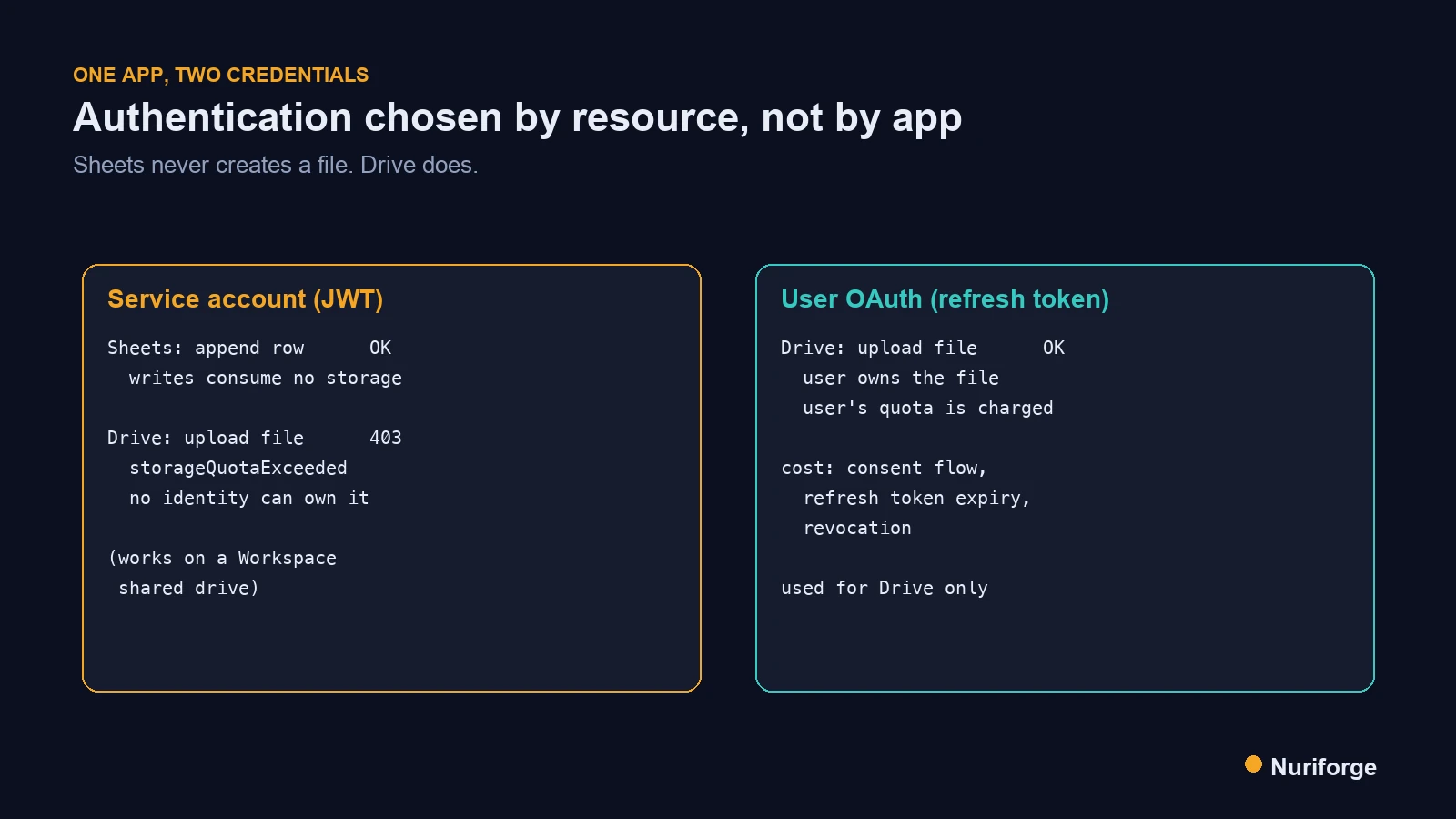This screenshot has height=819, width=1456.
Task: Click 'writes consume no storage' line
Action: [x=265, y=378]
